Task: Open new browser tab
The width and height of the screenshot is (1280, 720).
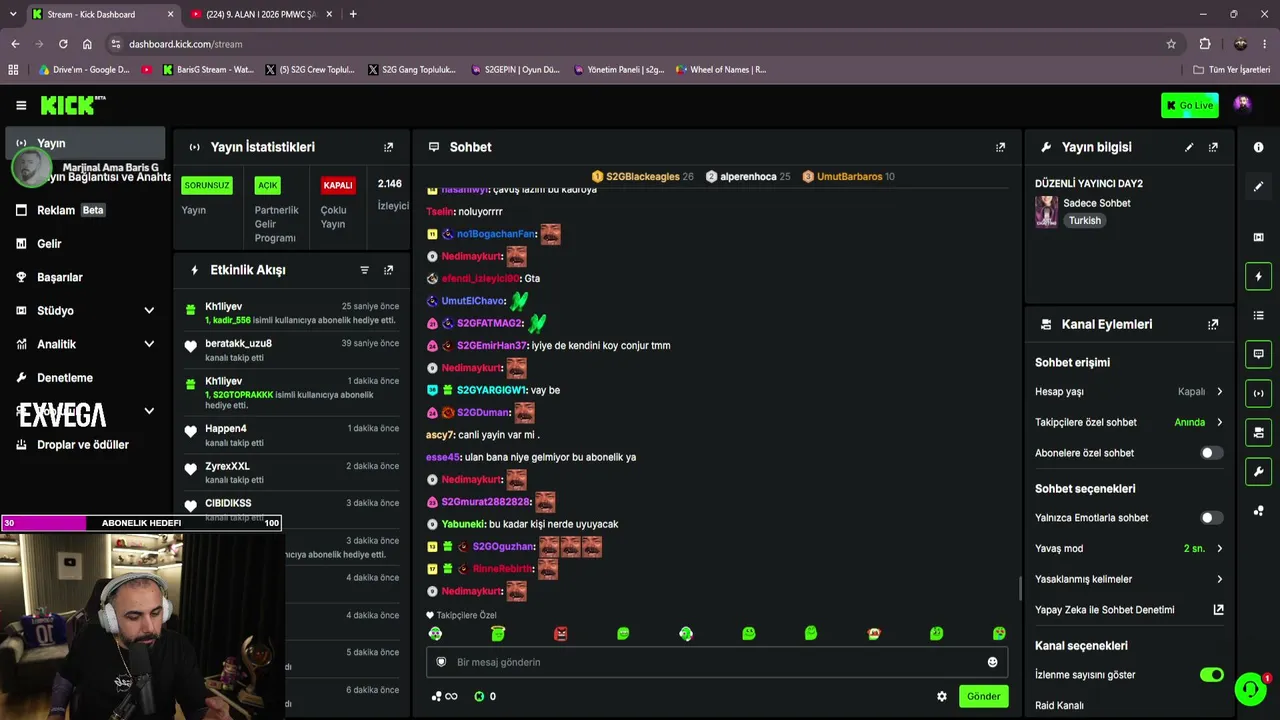Action: (353, 14)
